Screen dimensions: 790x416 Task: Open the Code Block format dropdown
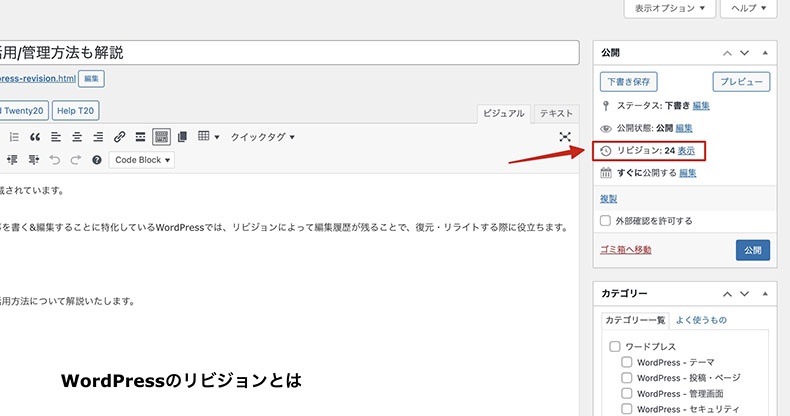142,160
